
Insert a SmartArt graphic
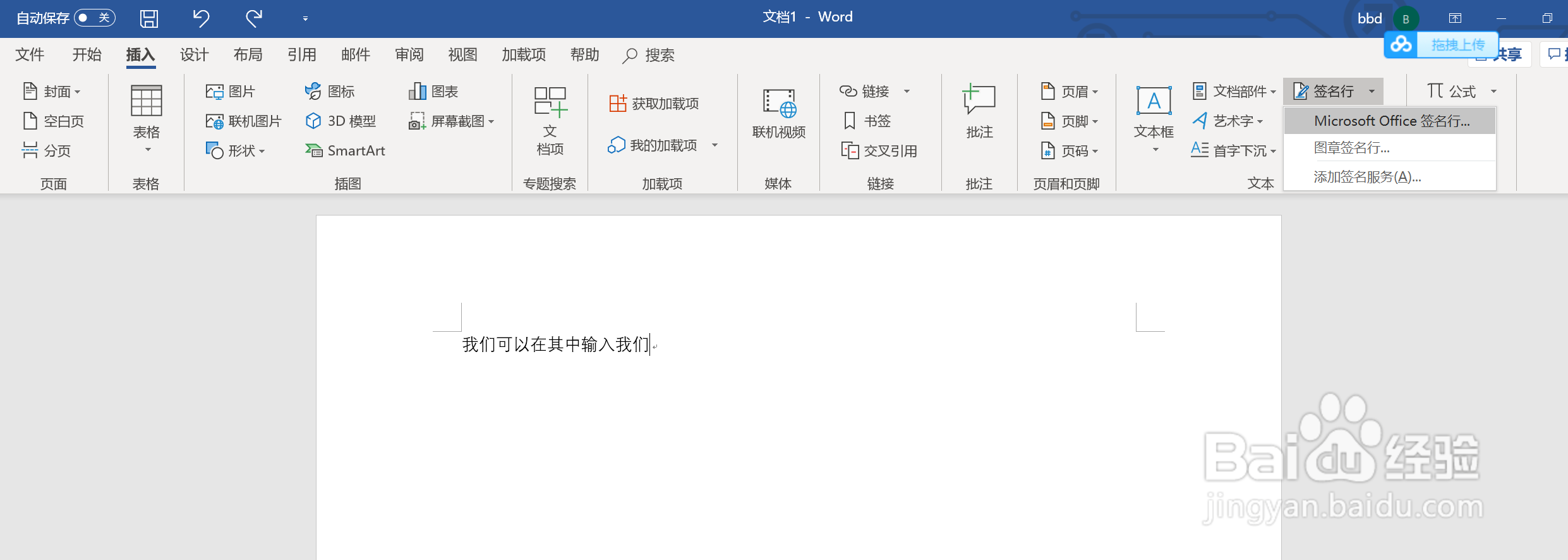[345, 150]
